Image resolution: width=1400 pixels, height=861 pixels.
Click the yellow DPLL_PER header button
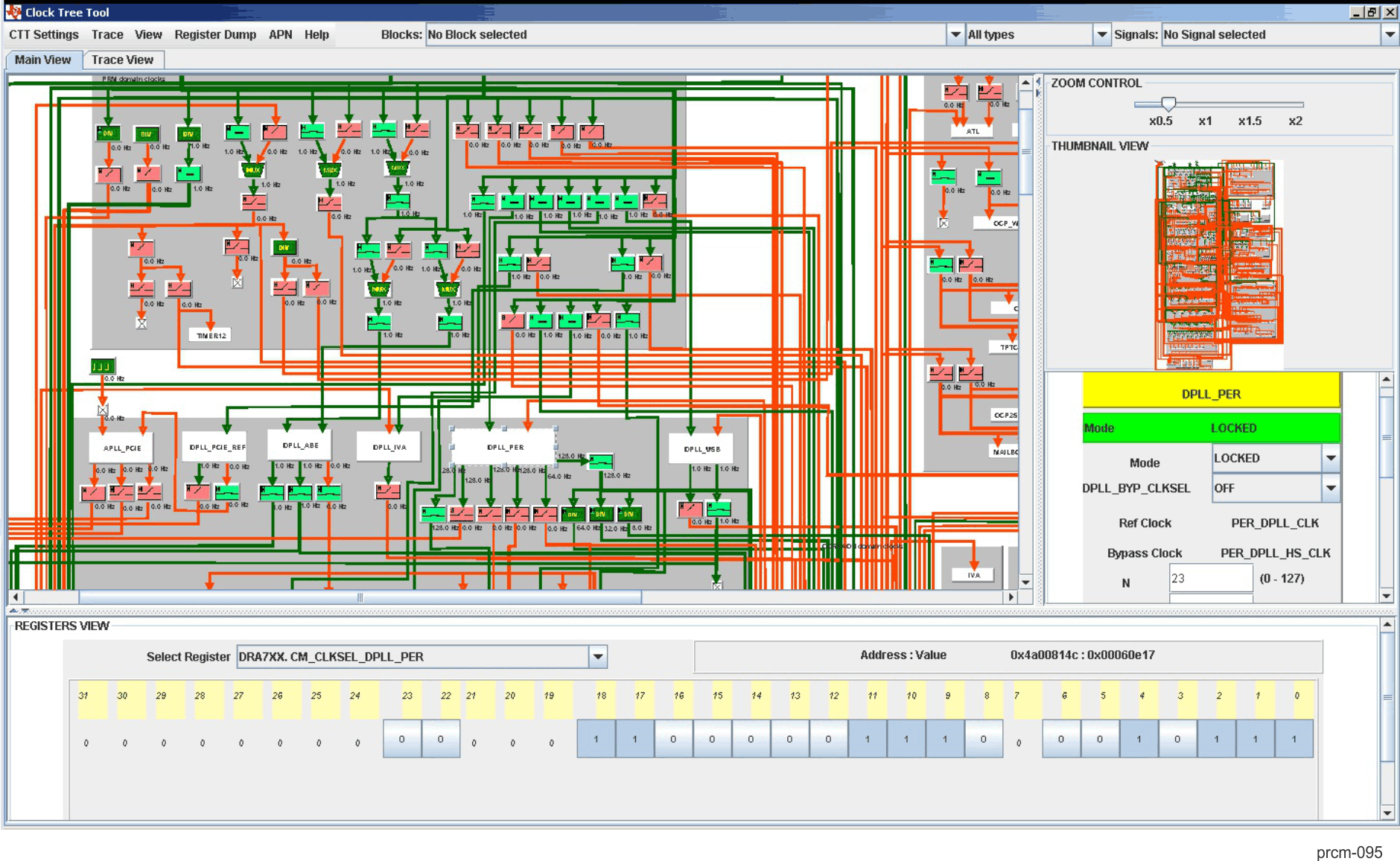tap(1211, 393)
